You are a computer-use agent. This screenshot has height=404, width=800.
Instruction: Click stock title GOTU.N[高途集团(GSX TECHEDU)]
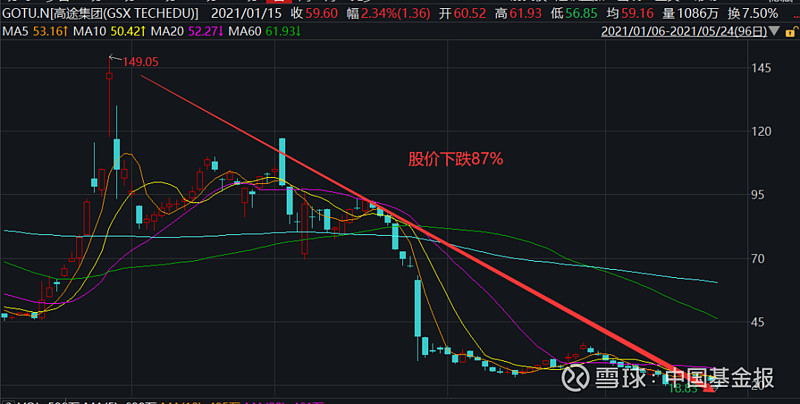(101, 13)
